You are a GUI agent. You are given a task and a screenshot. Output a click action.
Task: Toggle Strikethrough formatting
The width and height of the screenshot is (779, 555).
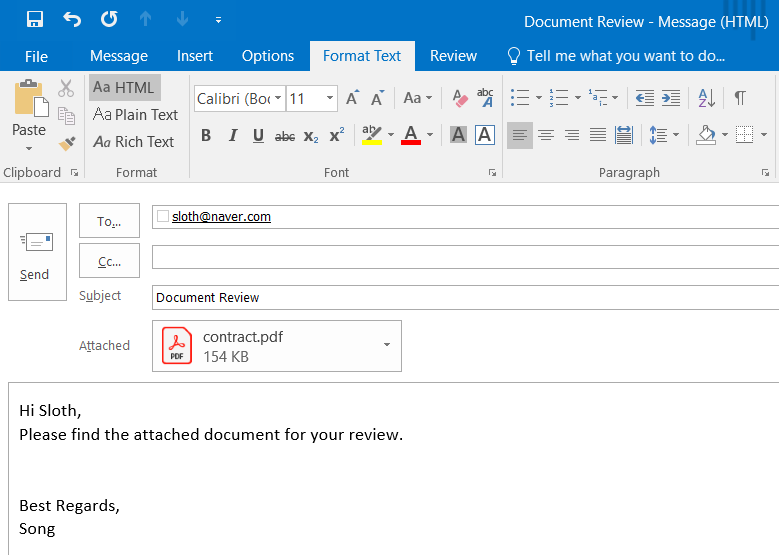point(285,136)
